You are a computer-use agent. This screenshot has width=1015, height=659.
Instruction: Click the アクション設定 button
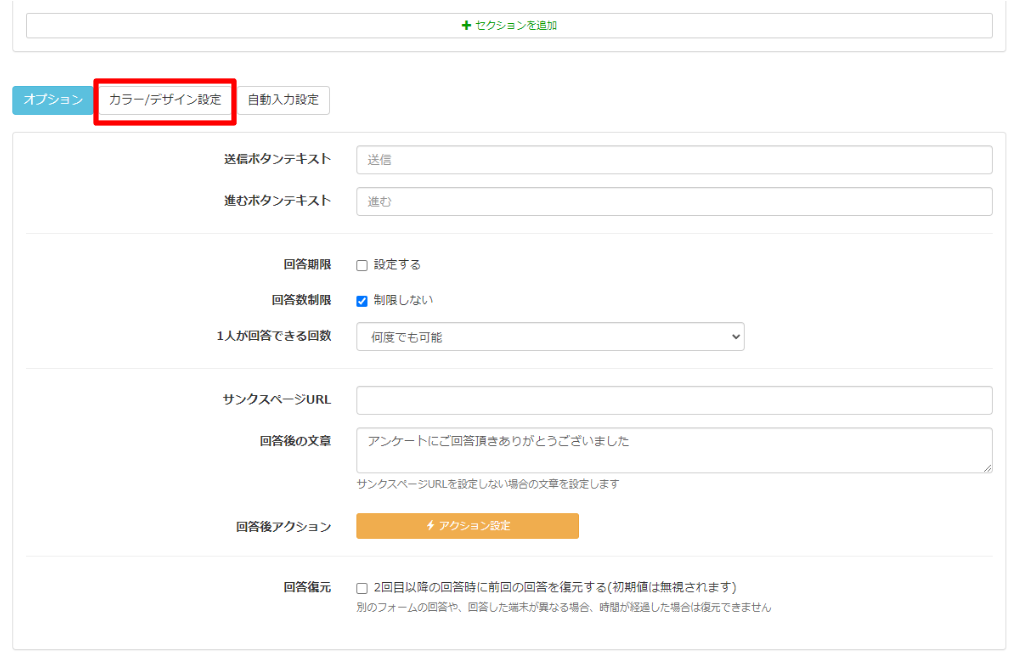(467, 526)
